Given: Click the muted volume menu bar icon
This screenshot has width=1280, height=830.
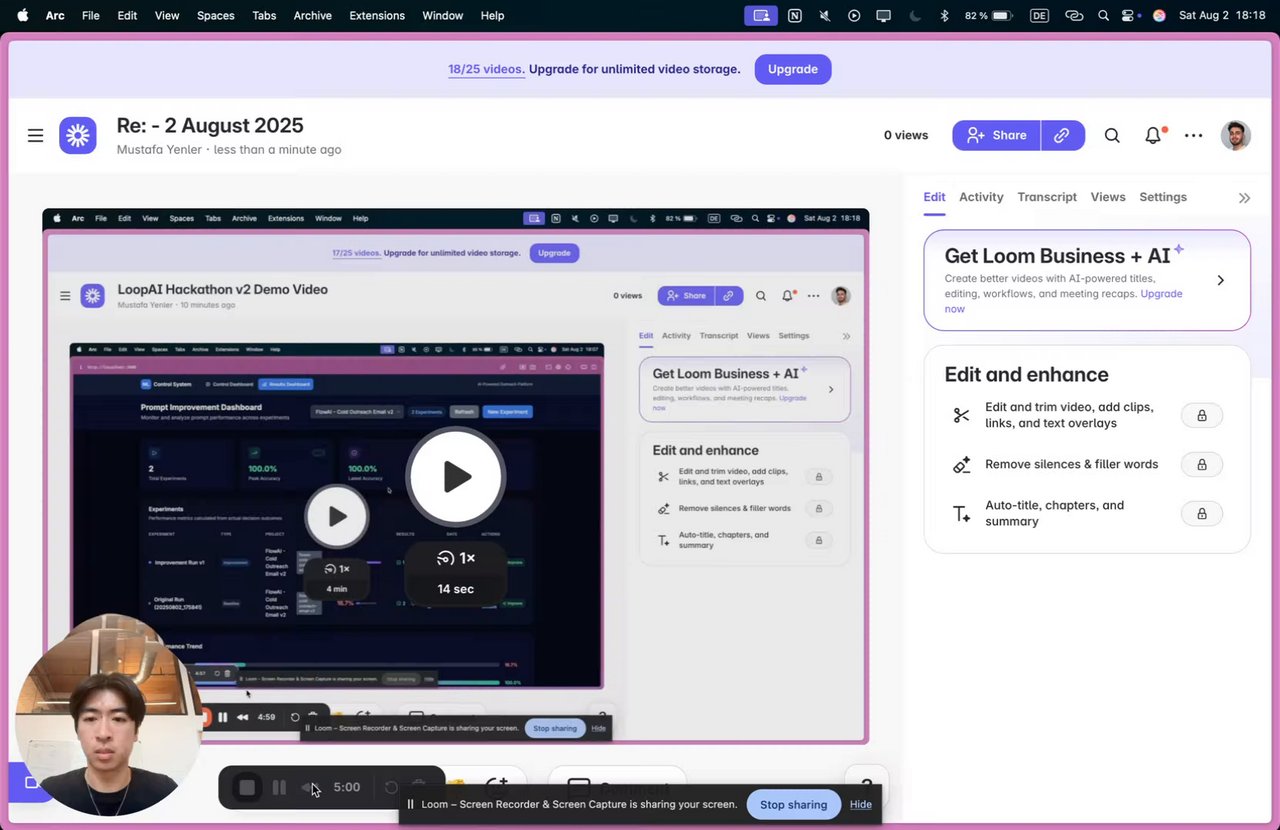Looking at the screenshot, I should [x=824, y=15].
